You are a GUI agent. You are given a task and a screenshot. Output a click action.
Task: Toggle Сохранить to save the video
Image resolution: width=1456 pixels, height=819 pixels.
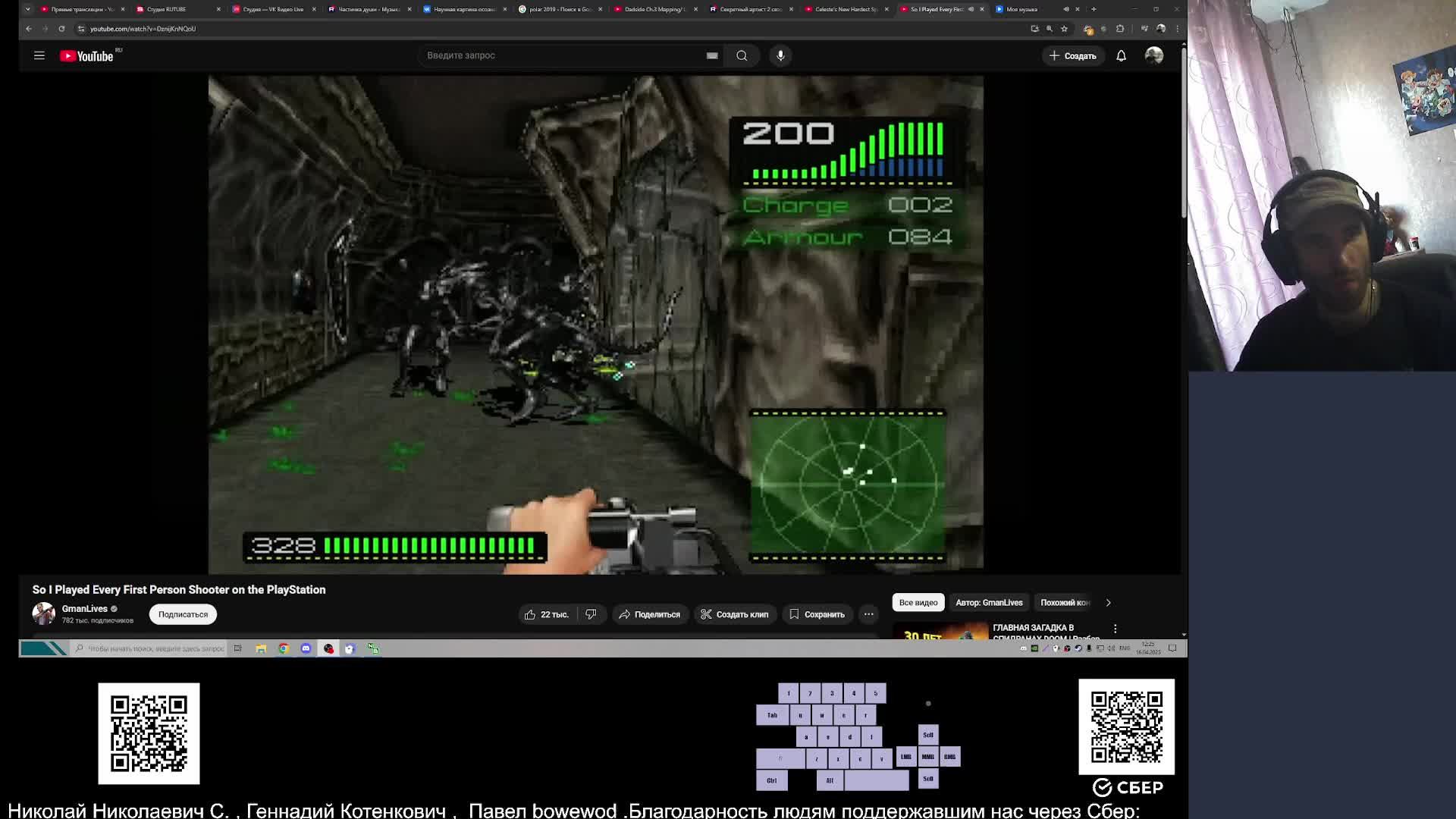point(817,614)
